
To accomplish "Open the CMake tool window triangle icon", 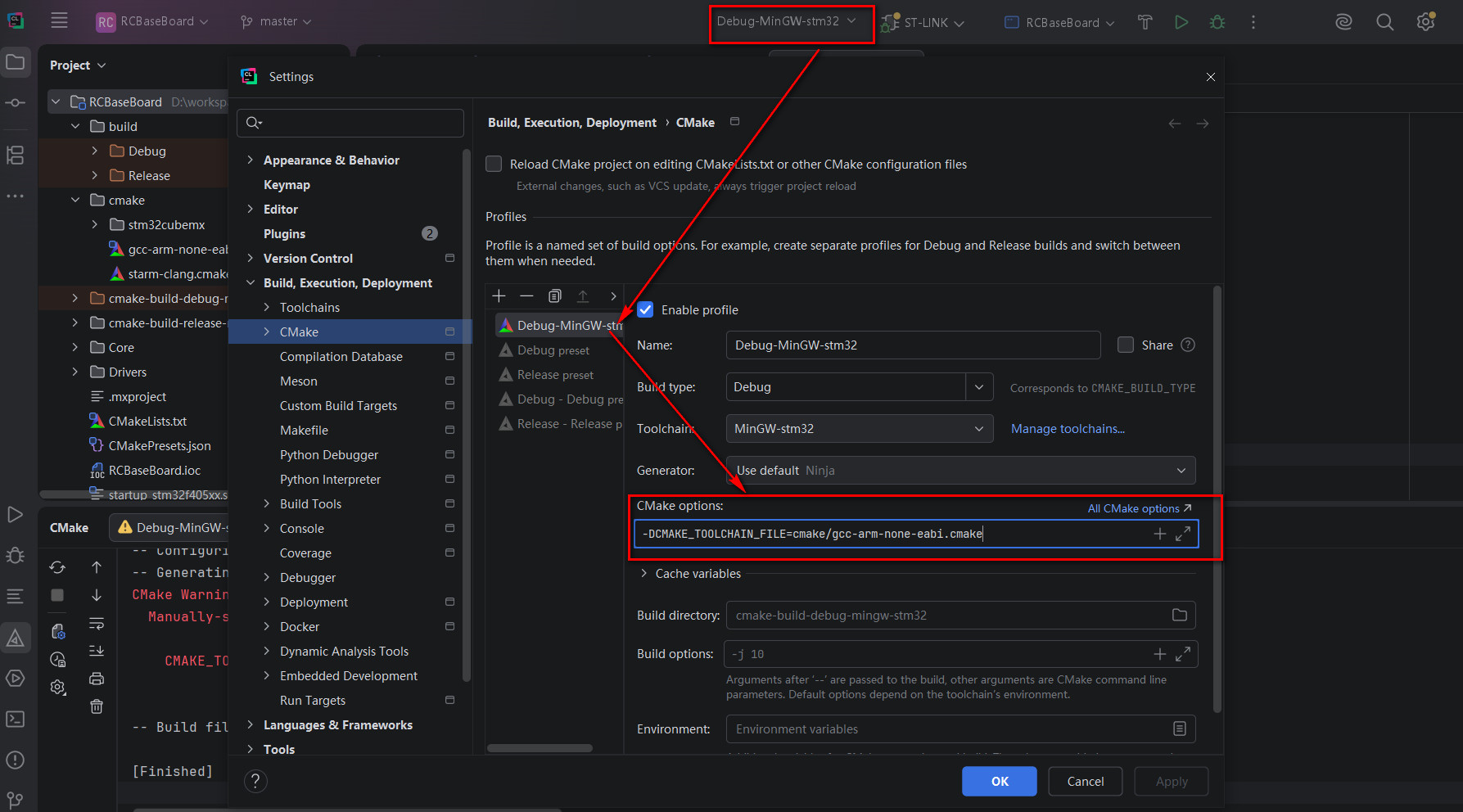I will 16,638.
